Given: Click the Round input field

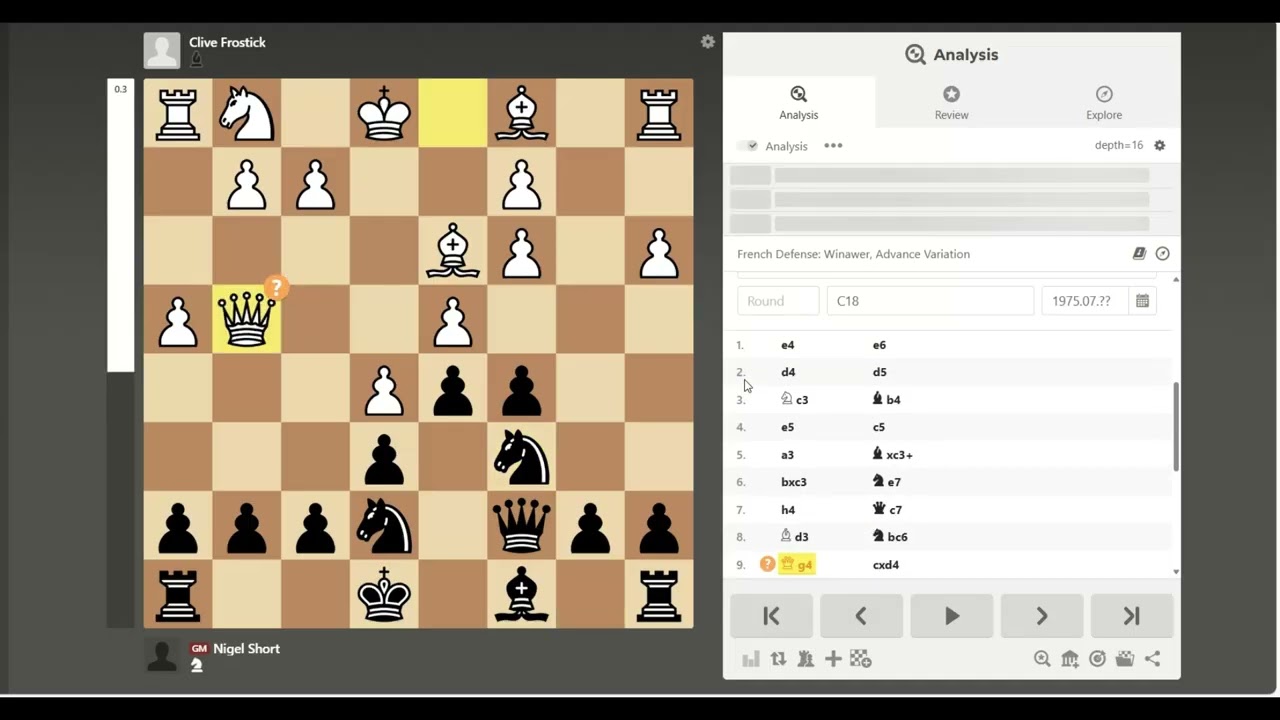Looking at the screenshot, I should (778, 301).
